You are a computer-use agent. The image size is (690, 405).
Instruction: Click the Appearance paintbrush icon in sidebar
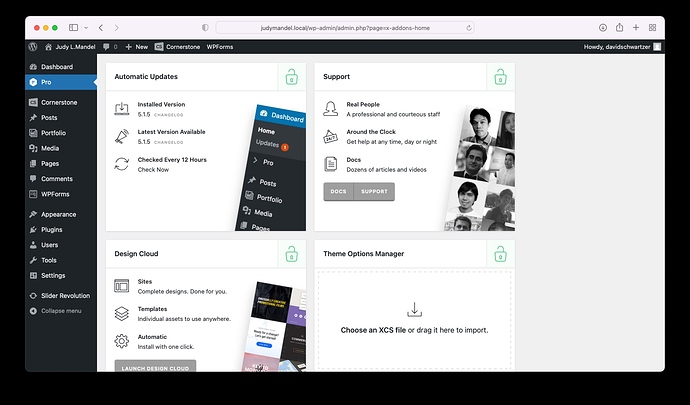click(33, 214)
